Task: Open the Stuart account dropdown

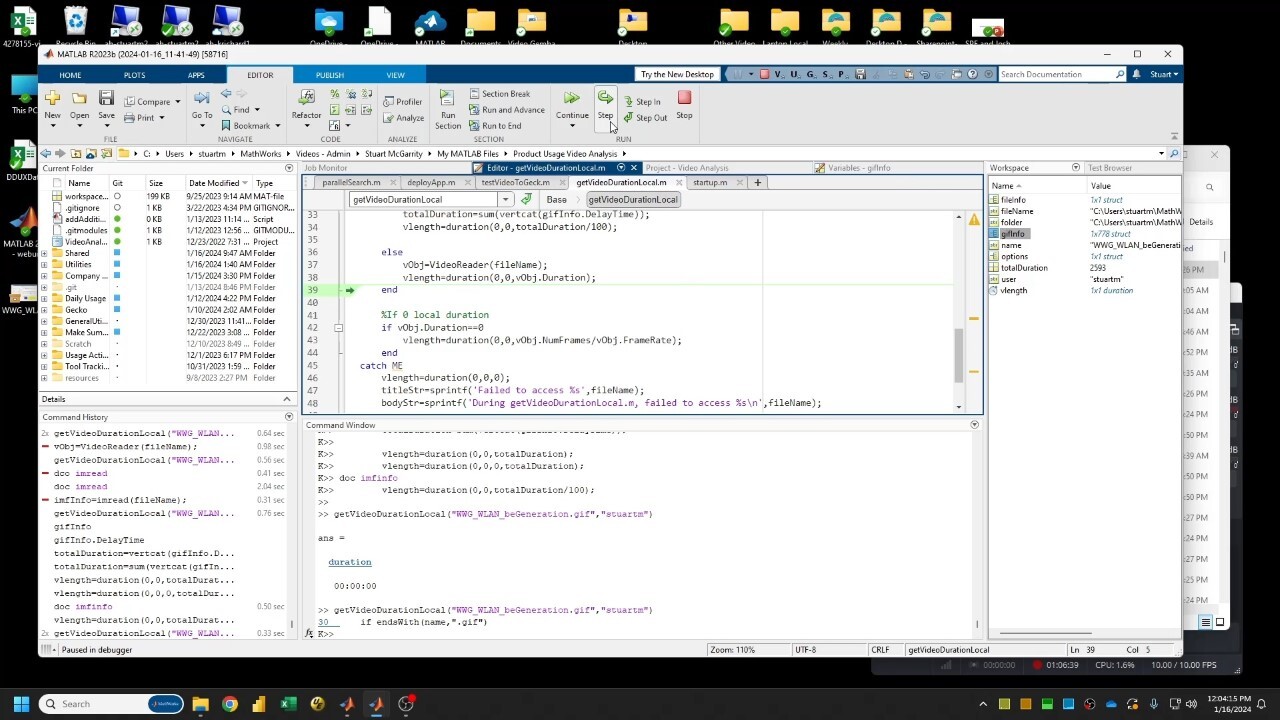Action: click(1164, 74)
